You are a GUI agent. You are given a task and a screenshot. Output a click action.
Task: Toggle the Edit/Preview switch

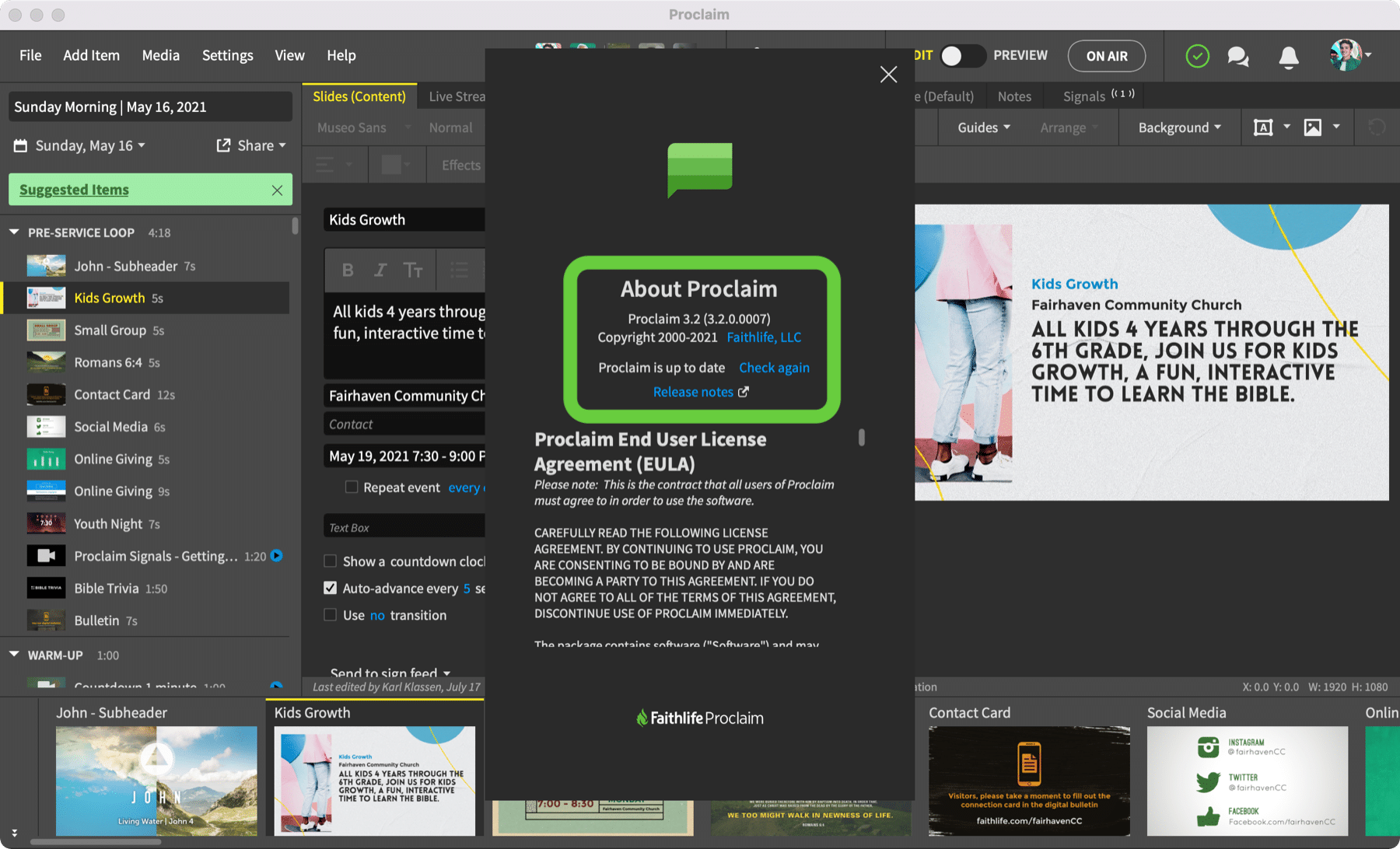tap(962, 56)
